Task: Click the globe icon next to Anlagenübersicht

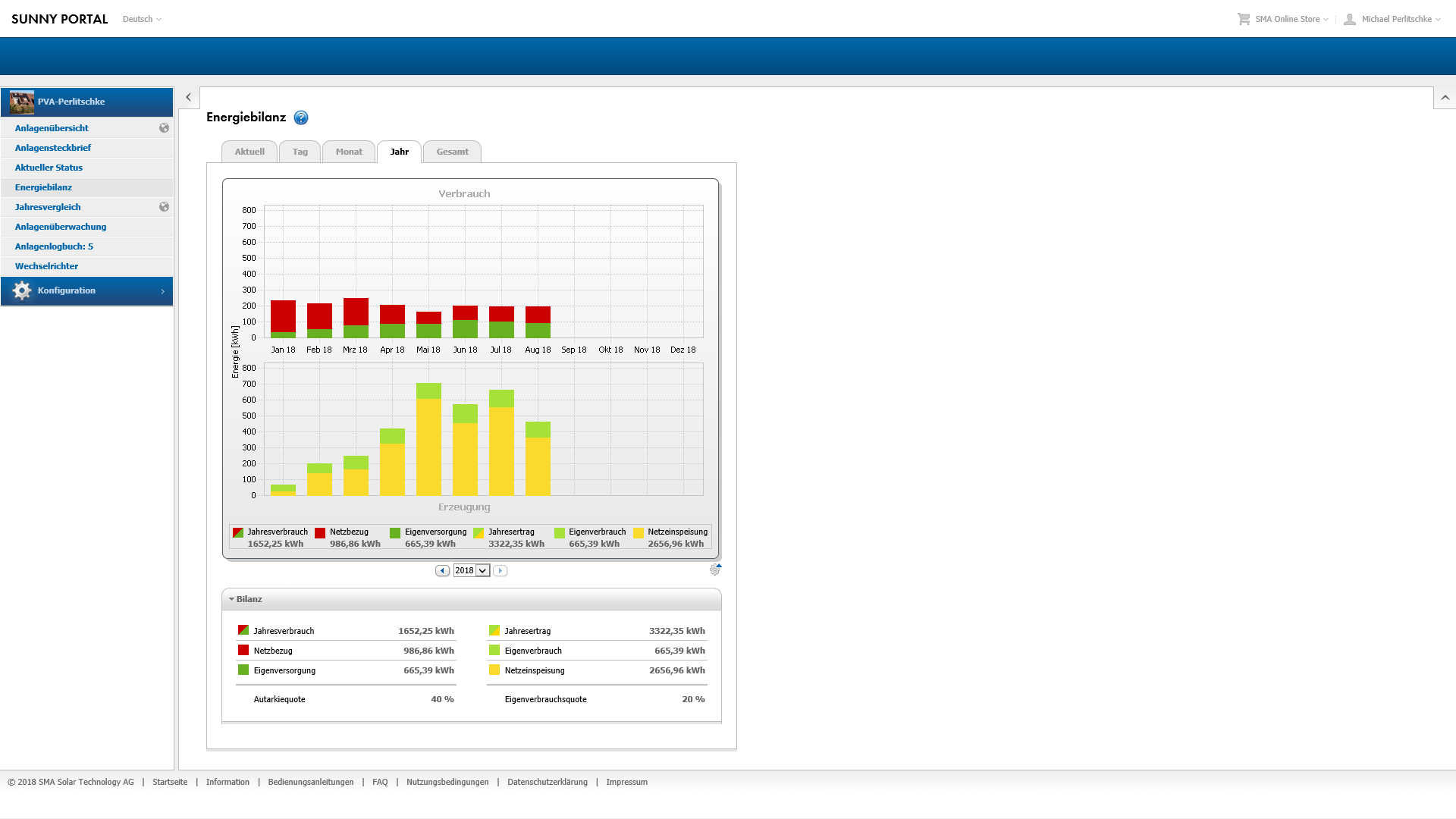Action: pos(164,128)
